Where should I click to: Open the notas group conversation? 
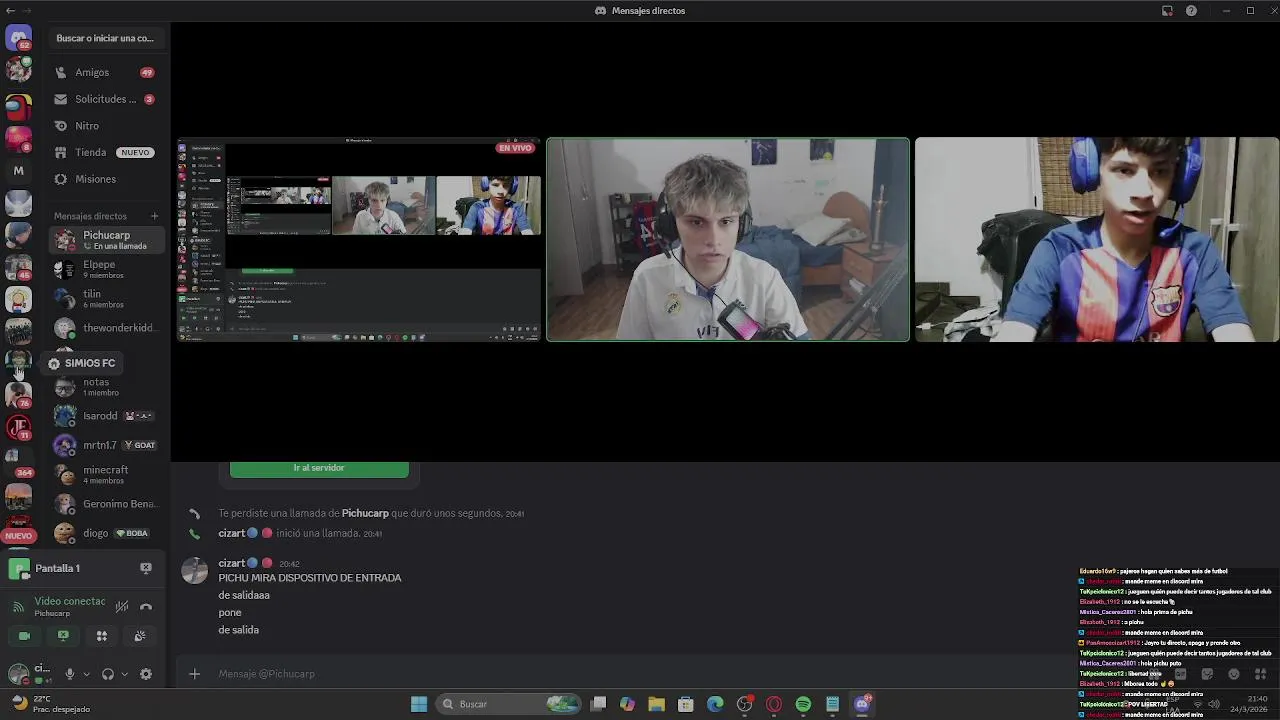click(x=106, y=387)
